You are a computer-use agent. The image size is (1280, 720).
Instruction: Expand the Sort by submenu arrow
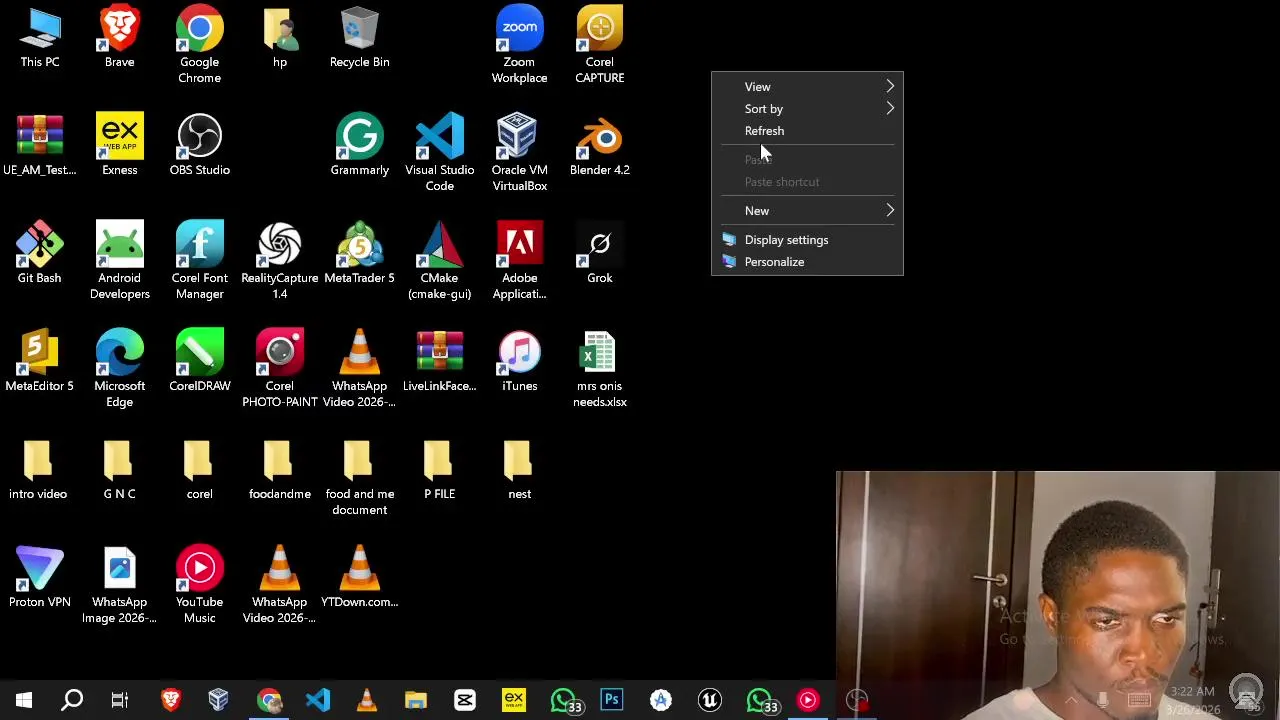pos(890,109)
